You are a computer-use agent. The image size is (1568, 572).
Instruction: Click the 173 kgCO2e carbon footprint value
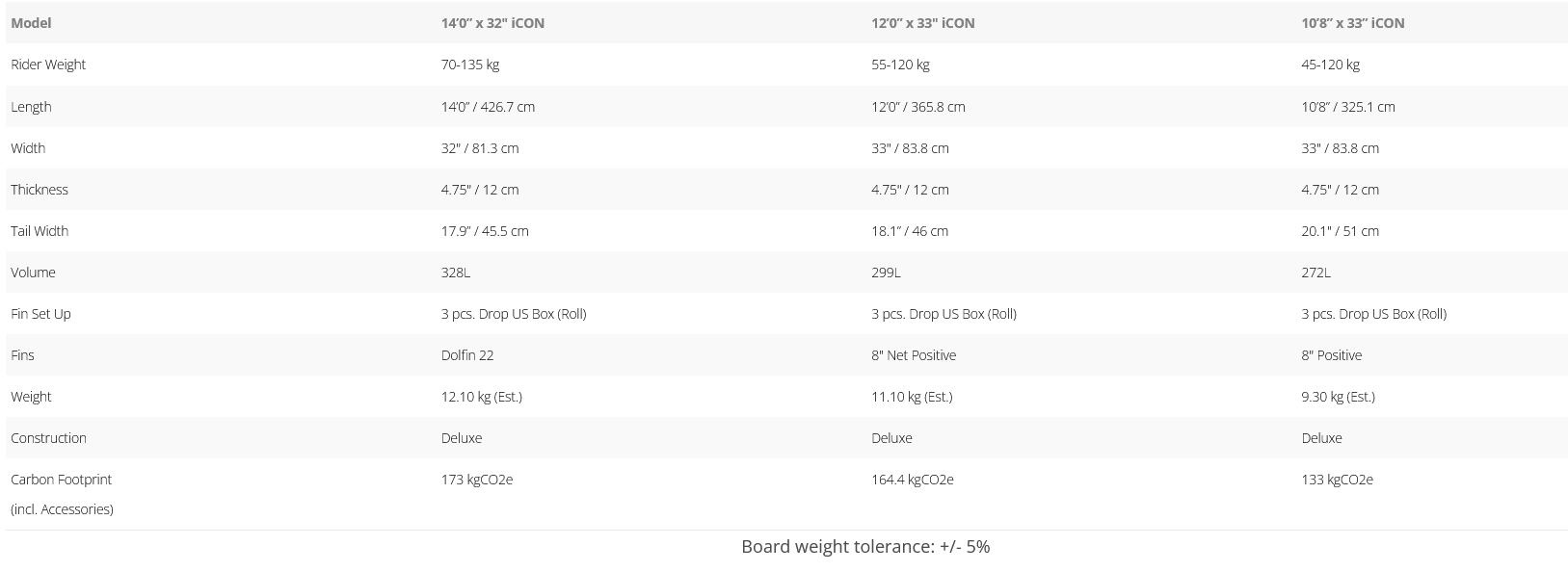coord(477,480)
